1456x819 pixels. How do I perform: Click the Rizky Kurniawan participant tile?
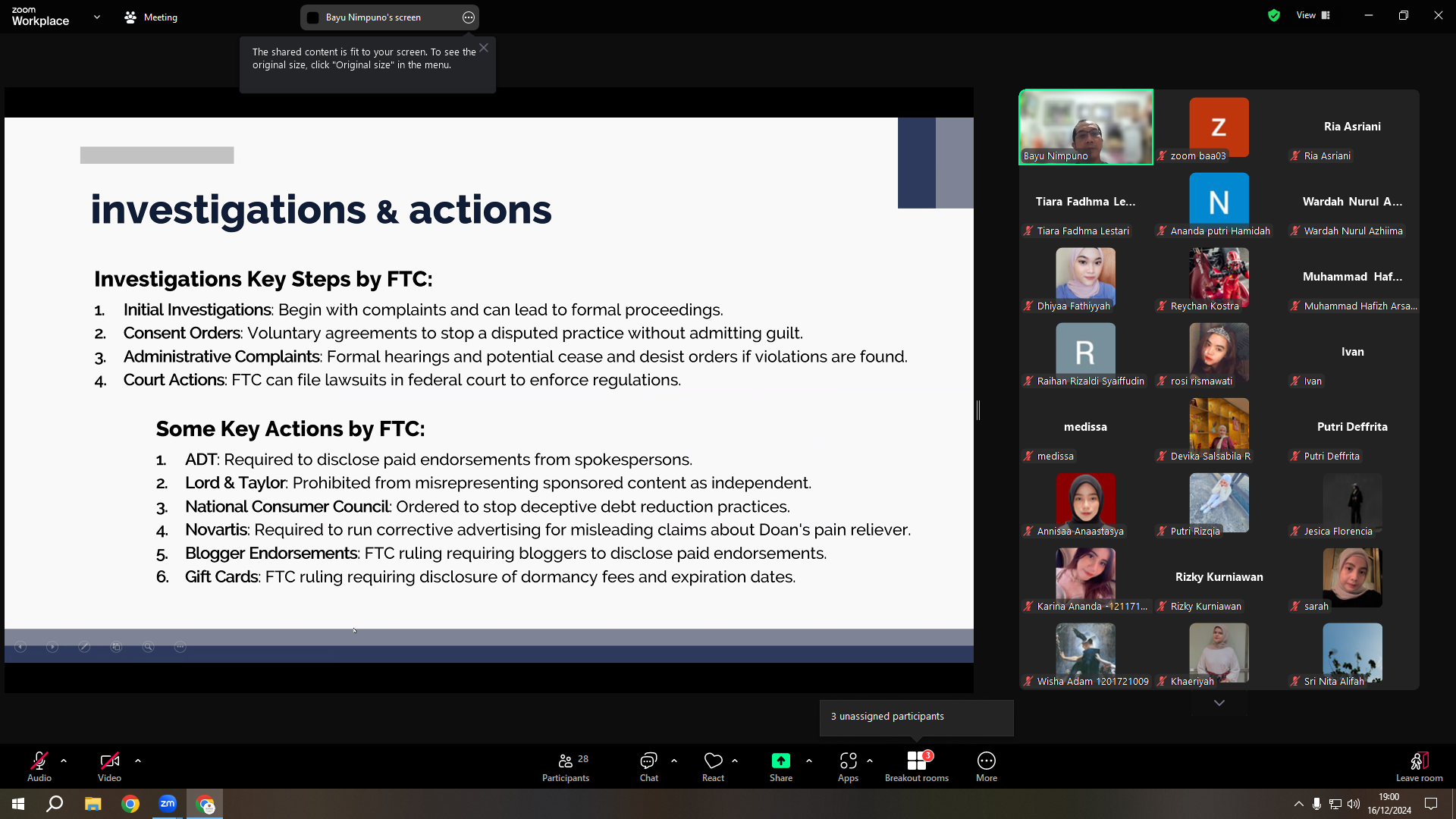point(1219,577)
